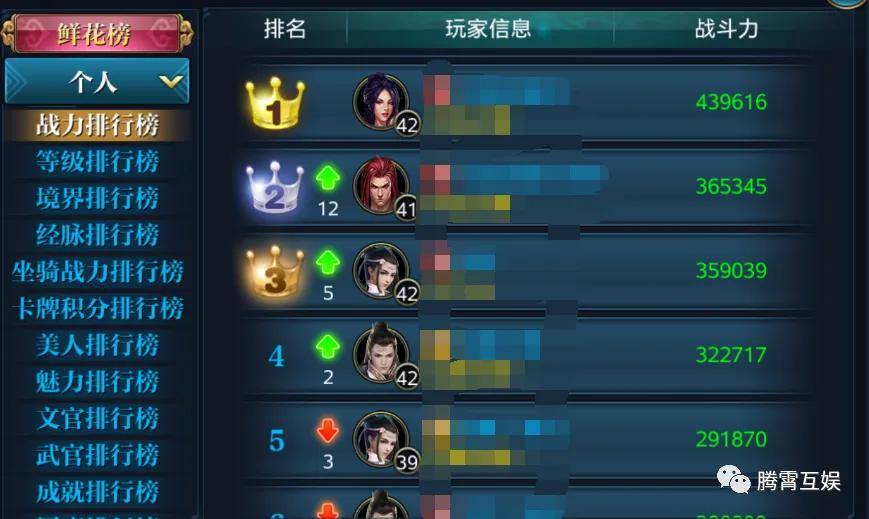Select the 战力排行榜 tab
The width and height of the screenshot is (869, 519).
(x=97, y=124)
